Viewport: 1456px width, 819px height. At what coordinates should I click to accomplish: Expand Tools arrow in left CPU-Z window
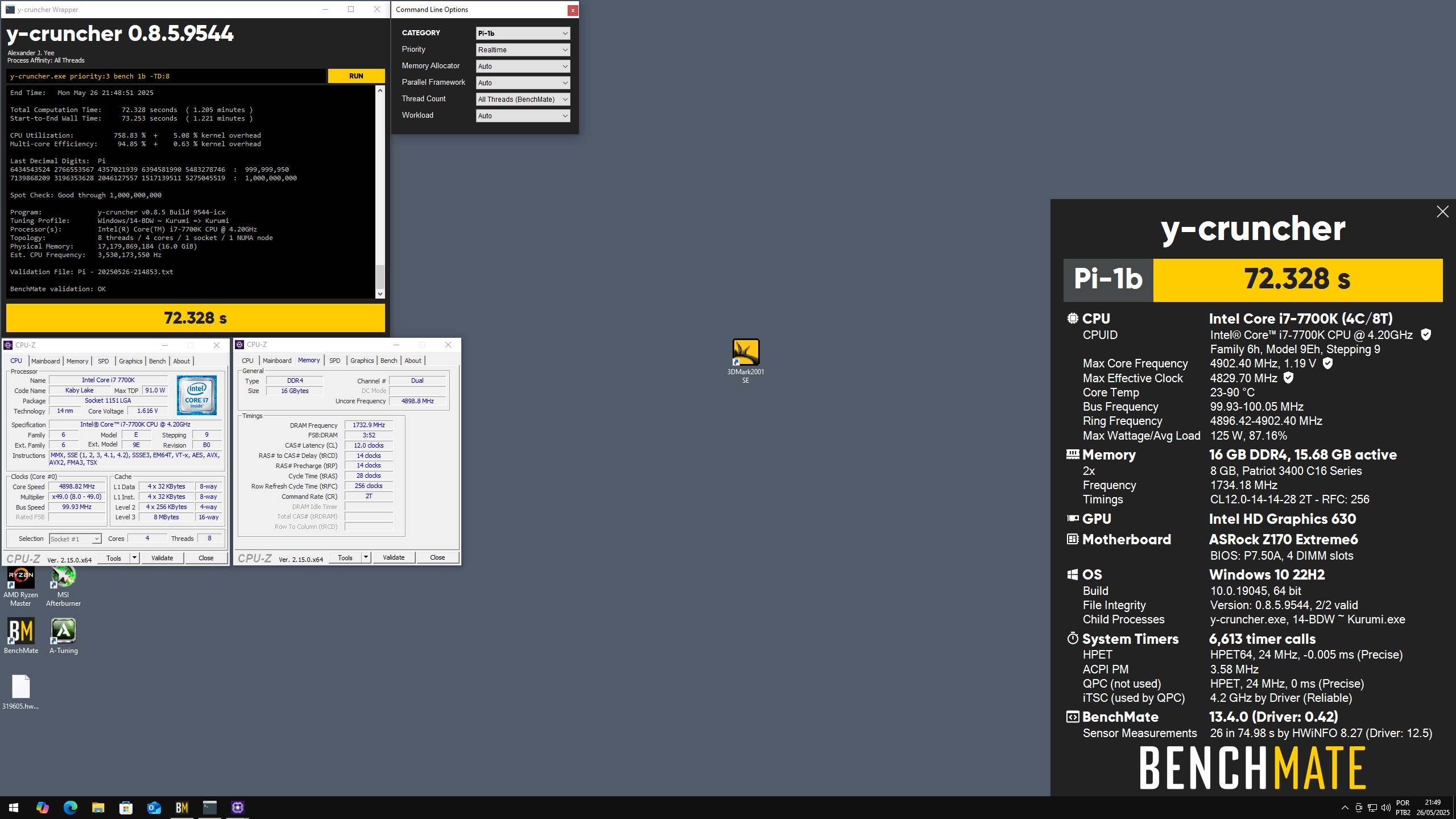point(134,558)
